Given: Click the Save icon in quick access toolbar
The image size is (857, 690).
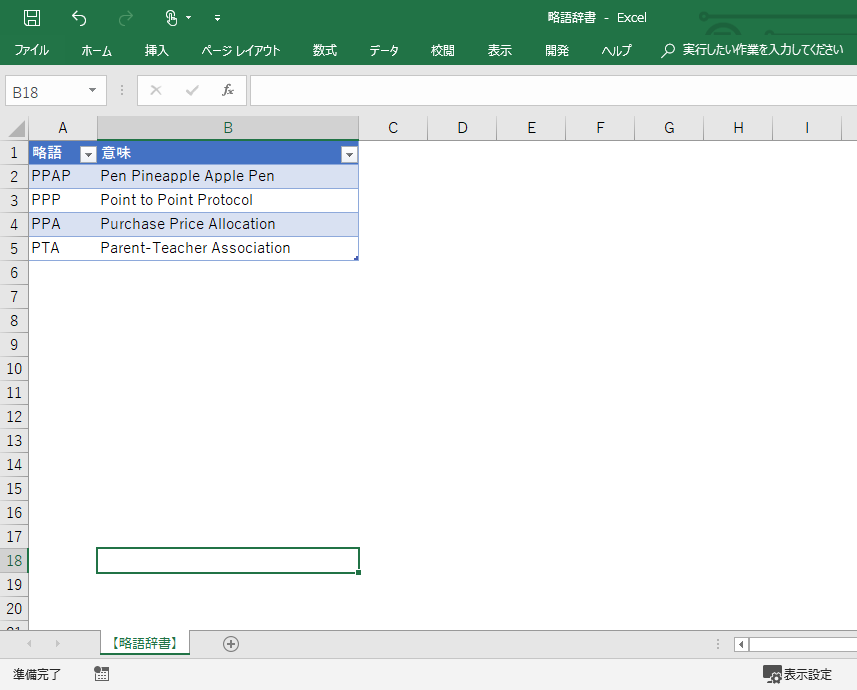Looking at the screenshot, I should click(x=32, y=18).
